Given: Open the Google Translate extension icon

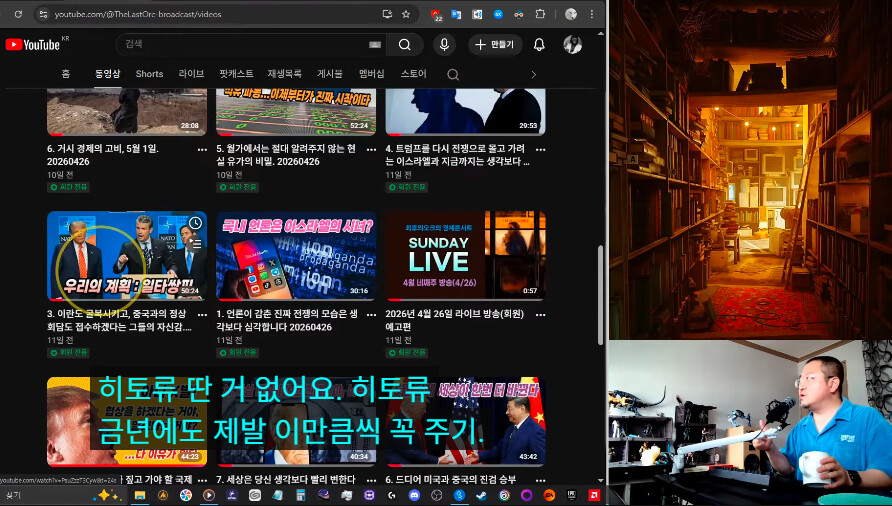Looking at the screenshot, I should 456,14.
